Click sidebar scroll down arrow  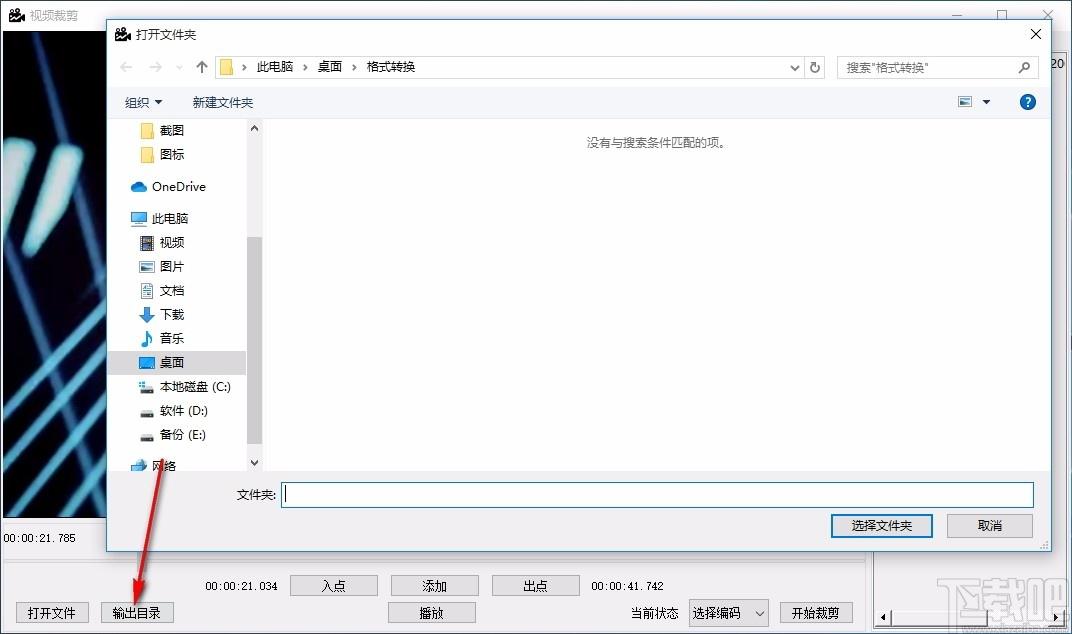click(x=254, y=463)
